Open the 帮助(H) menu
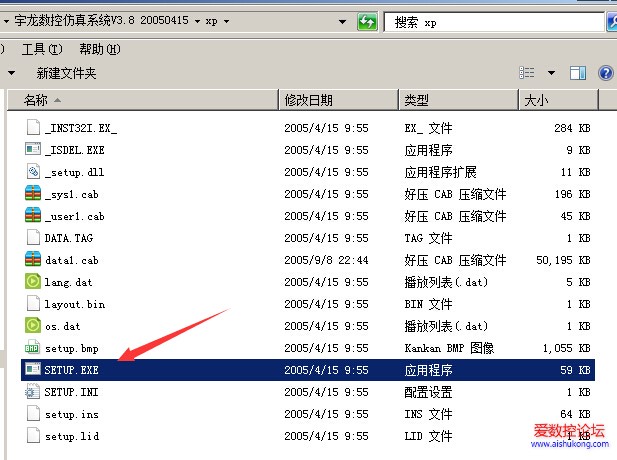Image resolution: width=617 pixels, height=460 pixels. click(x=100, y=49)
